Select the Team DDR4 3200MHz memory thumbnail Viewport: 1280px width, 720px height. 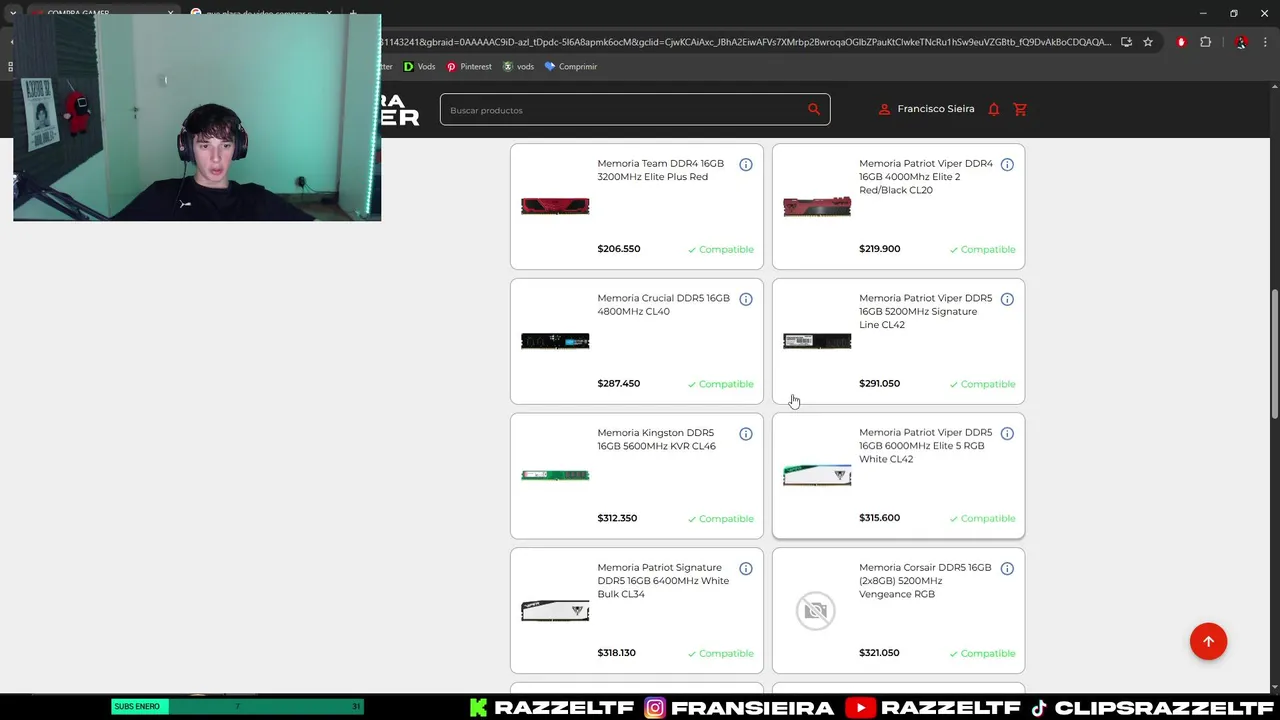tap(555, 206)
